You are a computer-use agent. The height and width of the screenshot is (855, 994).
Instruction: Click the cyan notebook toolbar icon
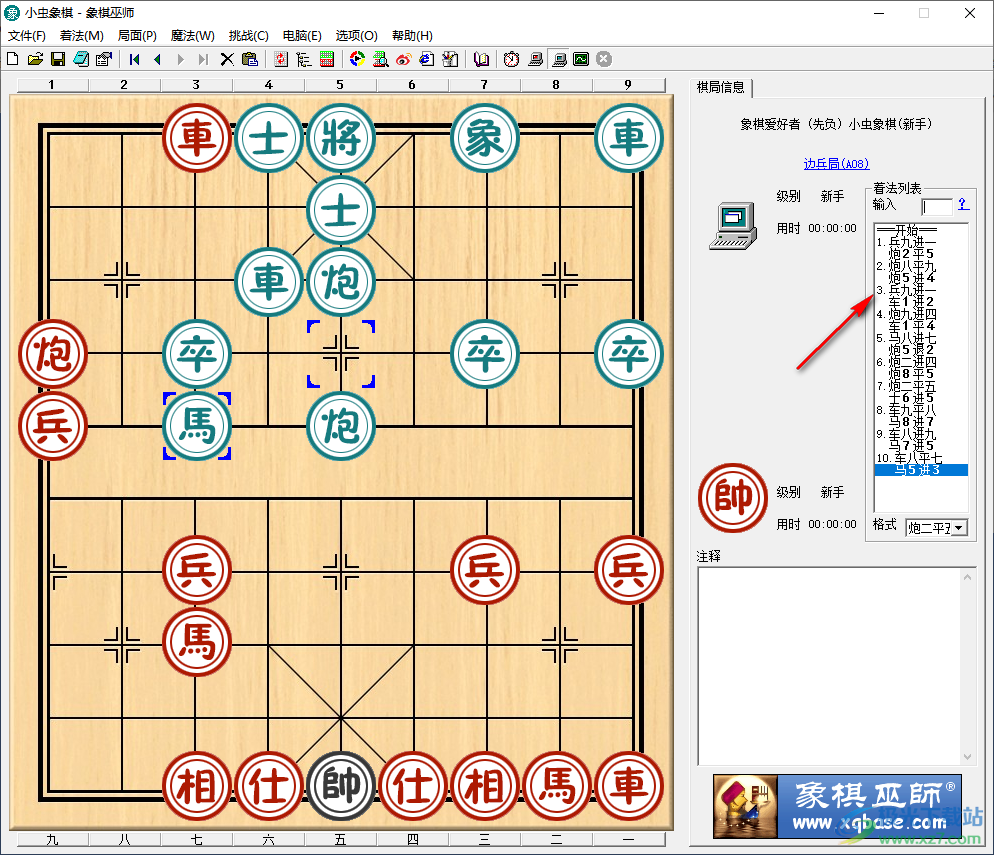click(81, 60)
